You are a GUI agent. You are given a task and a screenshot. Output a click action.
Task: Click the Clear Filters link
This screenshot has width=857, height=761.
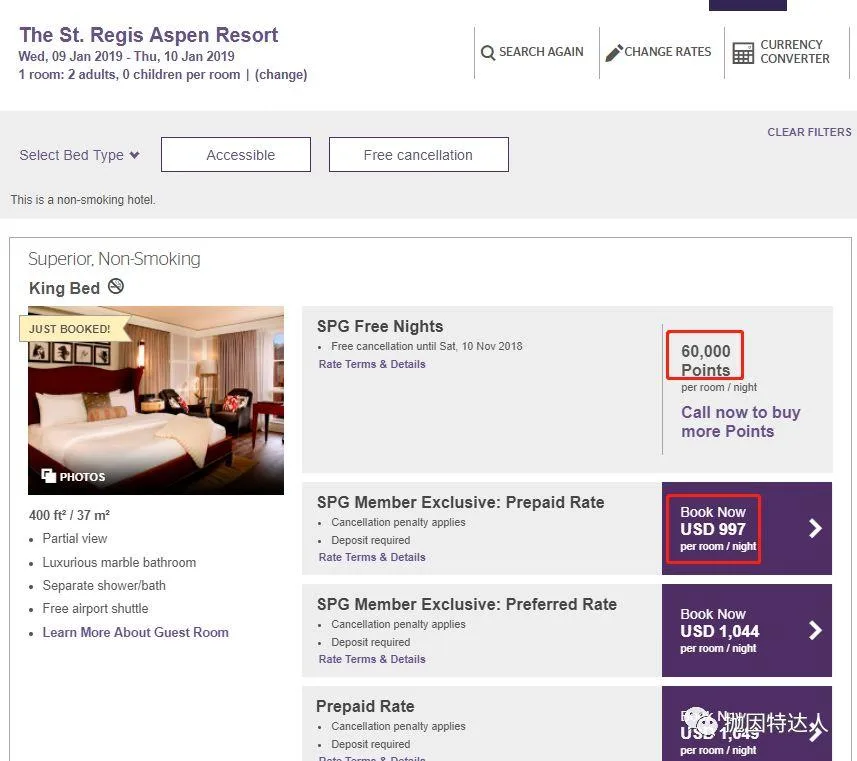coord(809,132)
